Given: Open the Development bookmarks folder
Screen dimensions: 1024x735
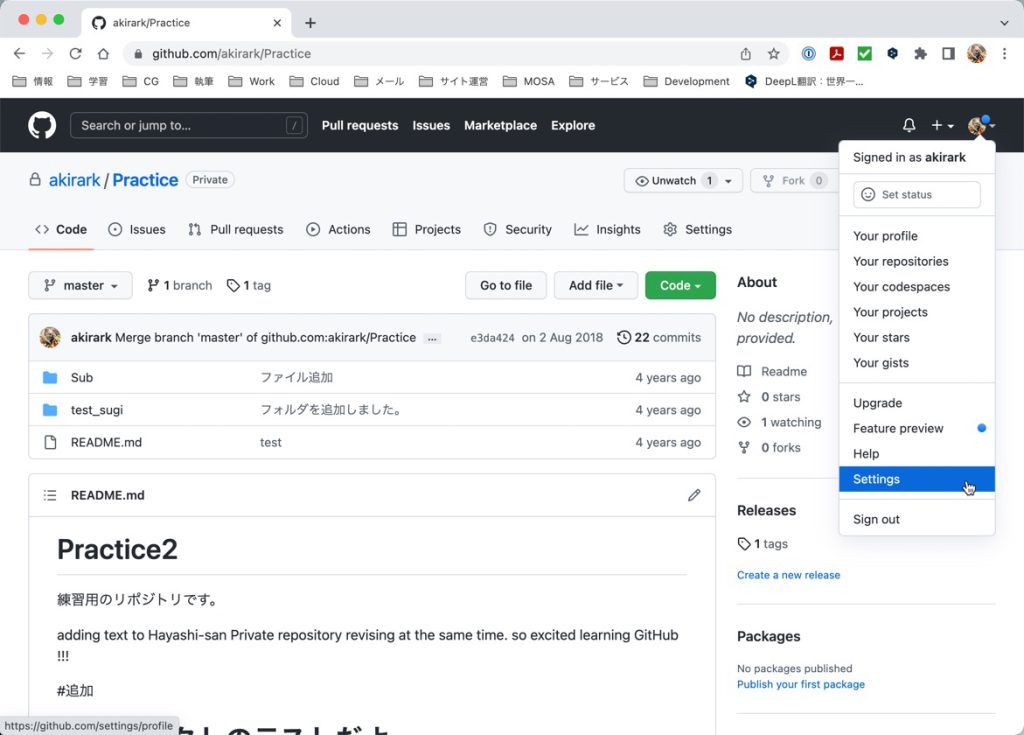Looking at the screenshot, I should (x=686, y=81).
